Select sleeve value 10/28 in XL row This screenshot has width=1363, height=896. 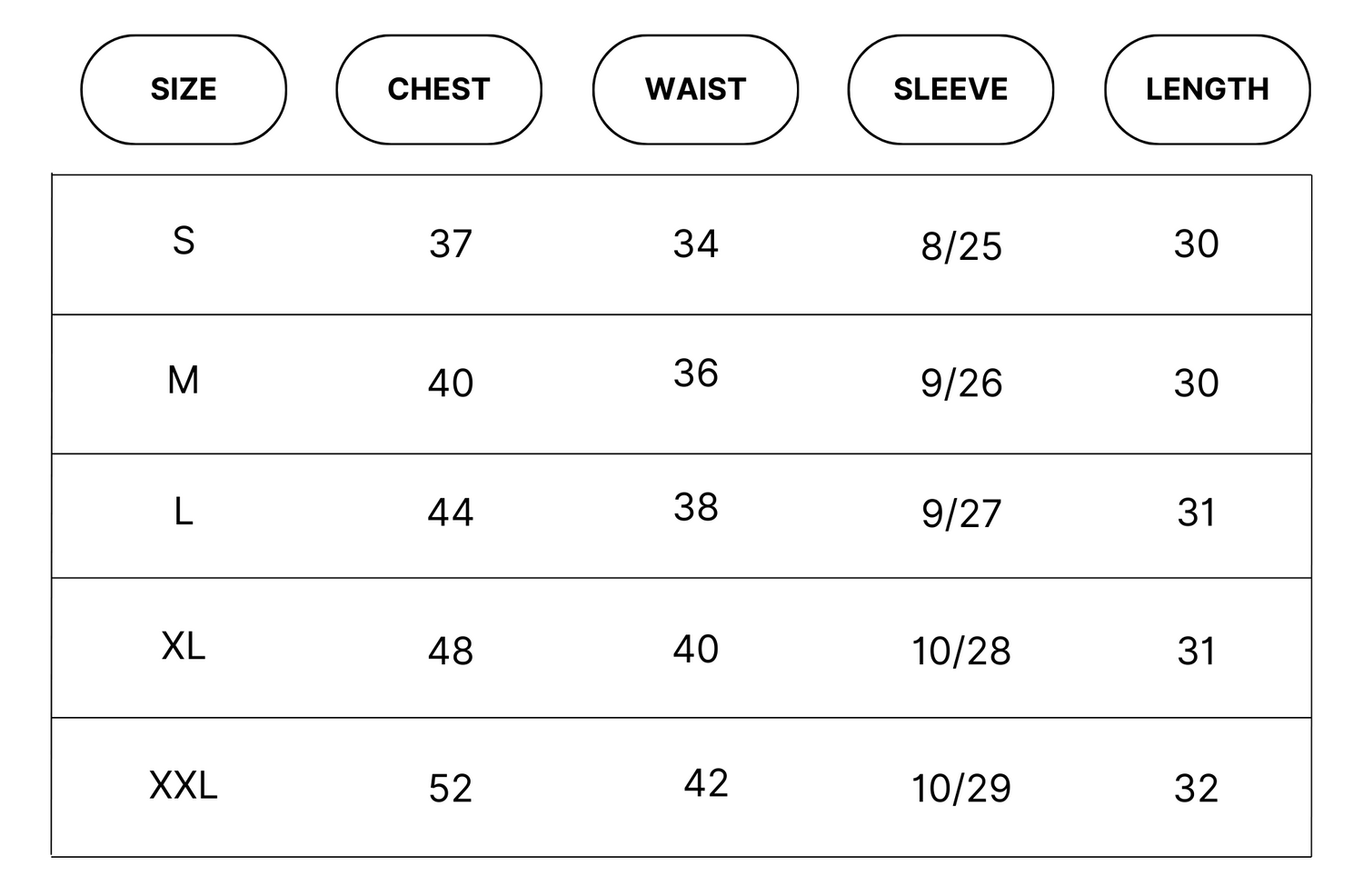click(961, 652)
